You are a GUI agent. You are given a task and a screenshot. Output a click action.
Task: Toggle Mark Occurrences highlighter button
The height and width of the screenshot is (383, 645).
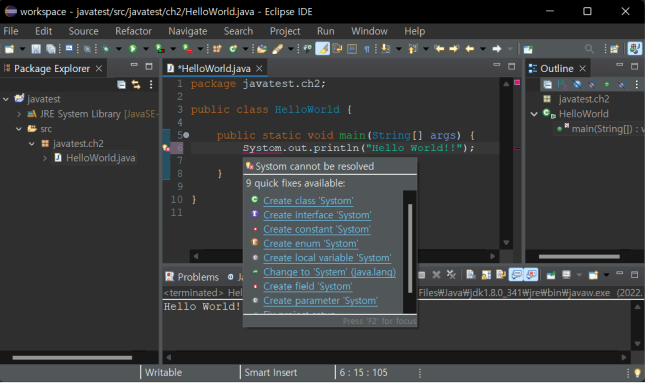tap(322, 49)
